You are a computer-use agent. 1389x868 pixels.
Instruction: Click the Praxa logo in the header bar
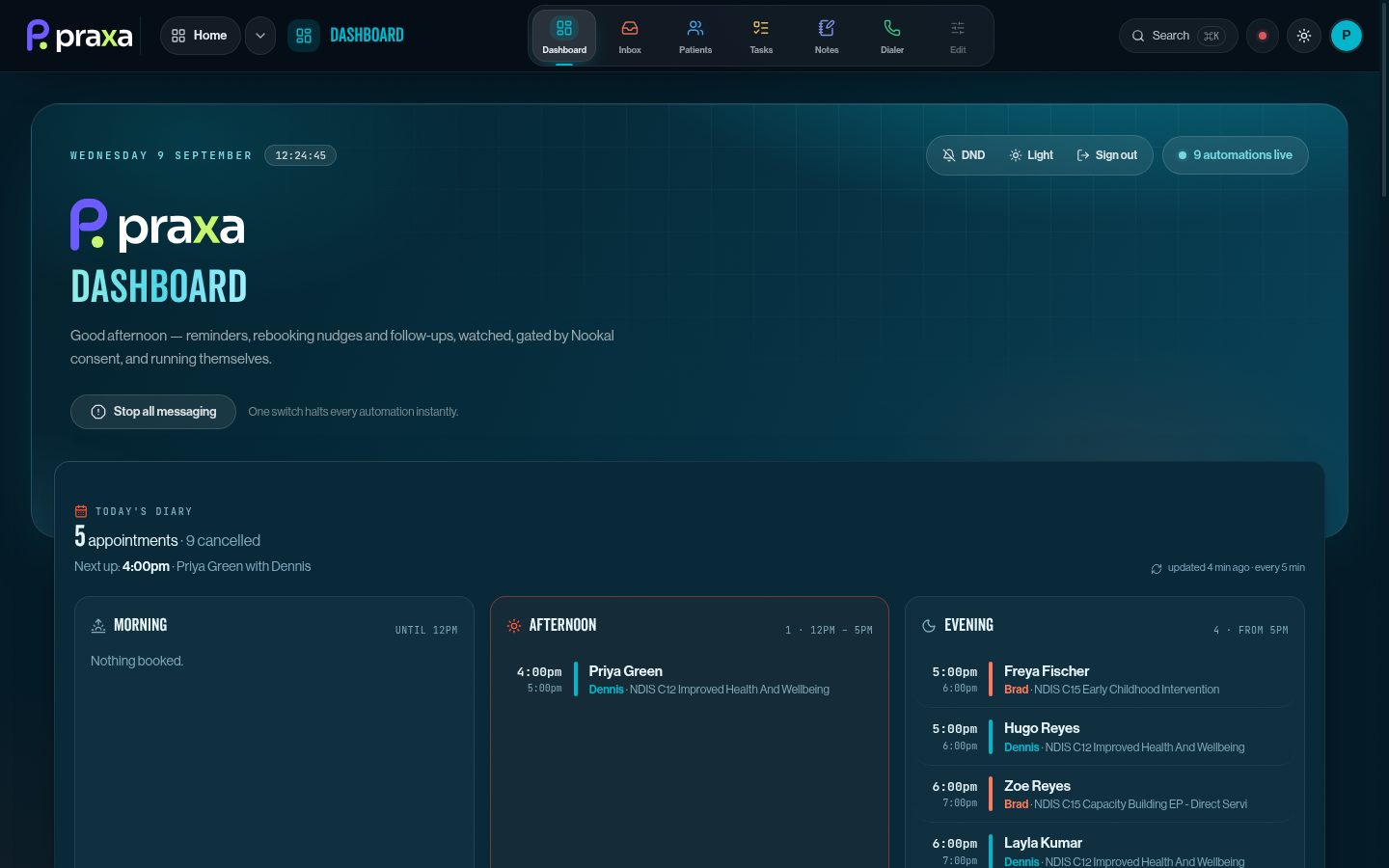pos(79,36)
